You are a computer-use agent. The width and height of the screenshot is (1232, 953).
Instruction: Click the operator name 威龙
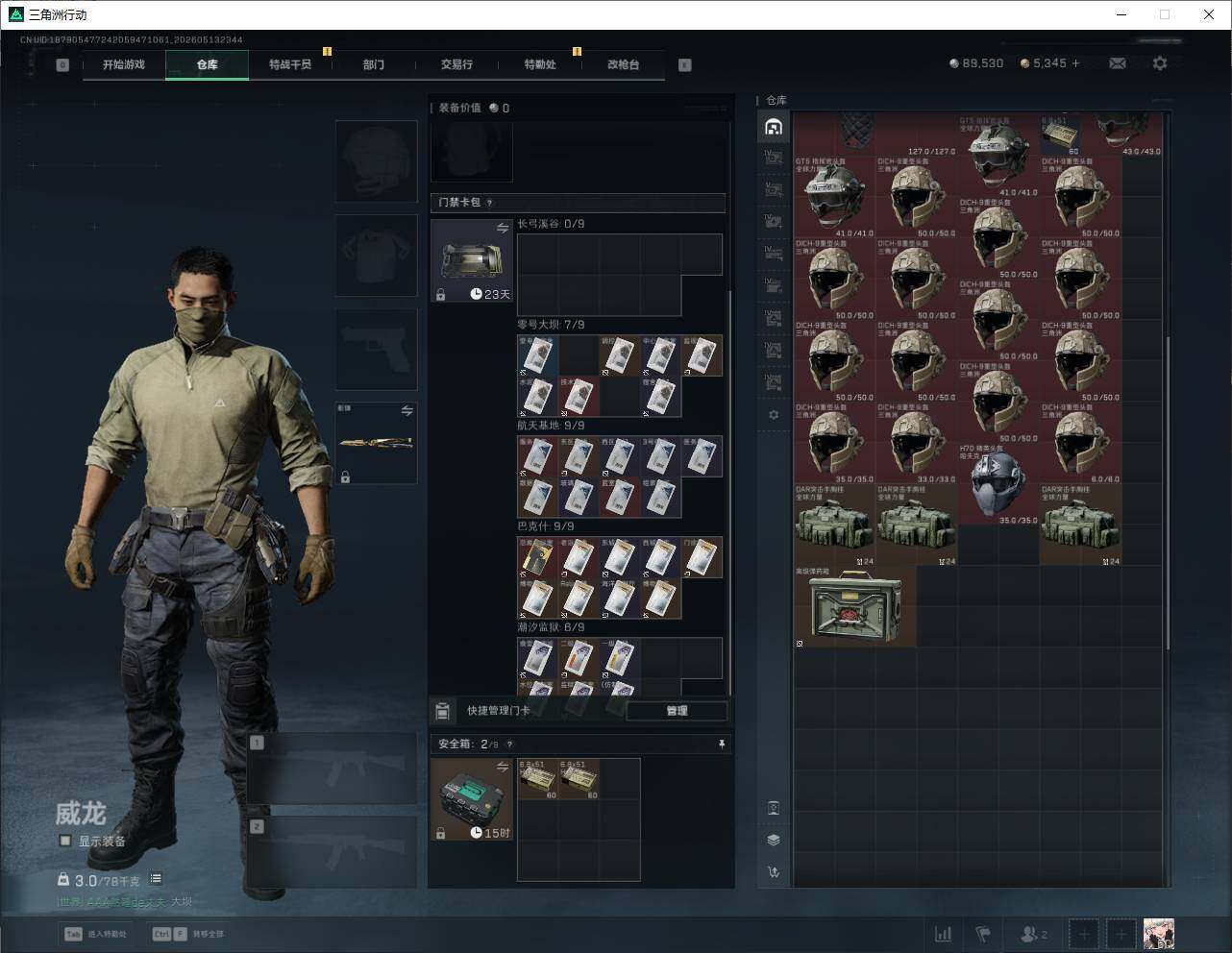pos(80,814)
